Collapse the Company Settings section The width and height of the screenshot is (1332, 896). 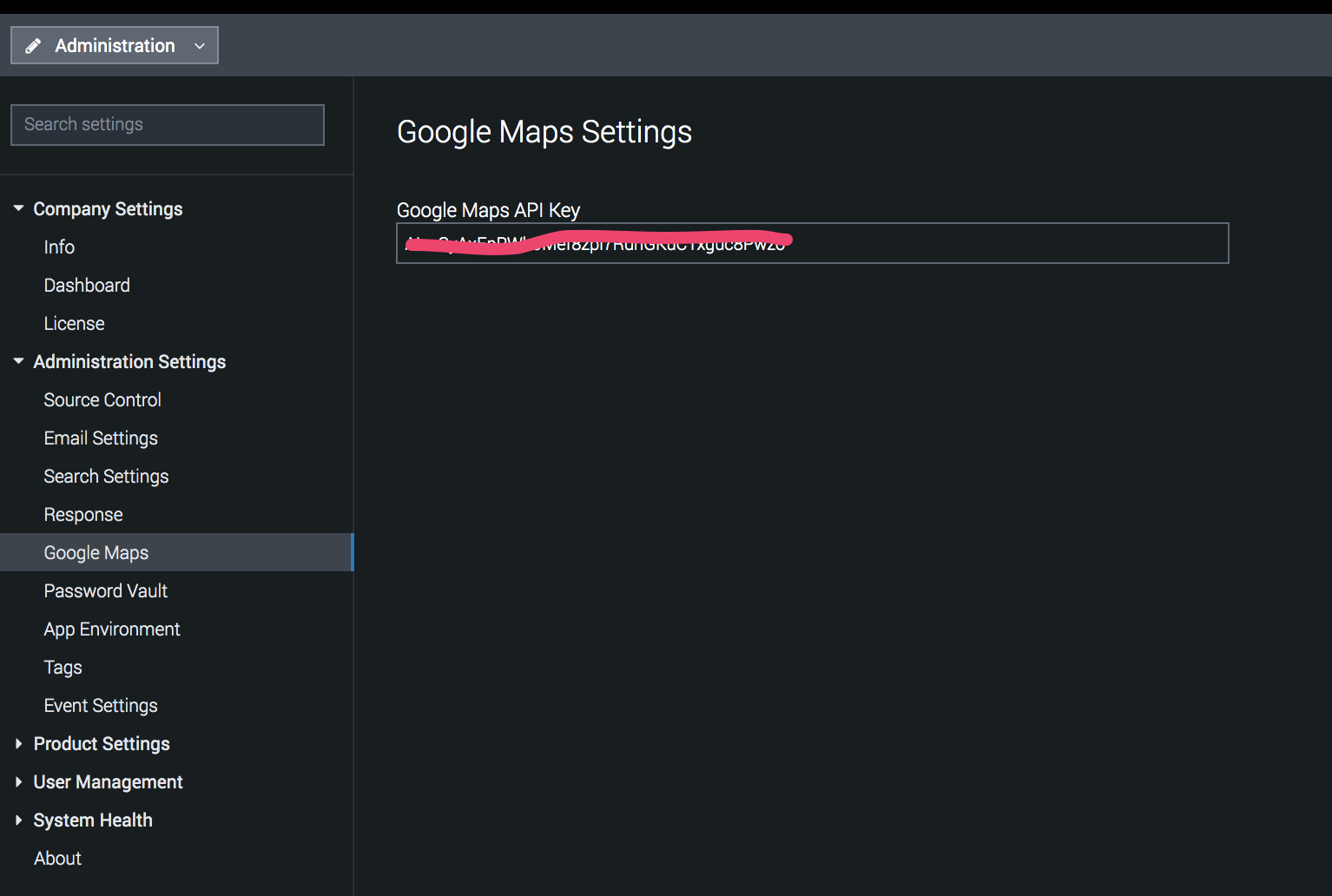click(x=18, y=208)
